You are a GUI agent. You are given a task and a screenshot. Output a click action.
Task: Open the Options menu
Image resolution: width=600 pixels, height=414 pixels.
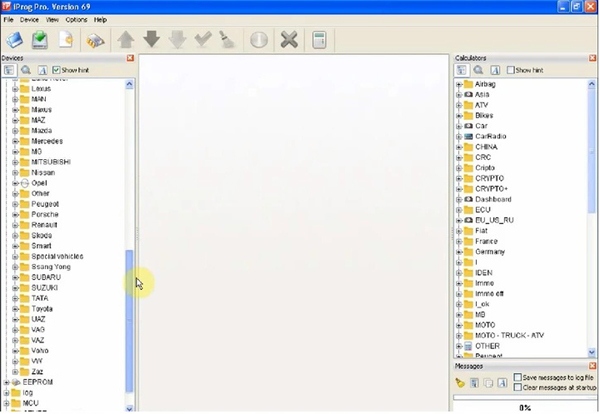(76, 20)
